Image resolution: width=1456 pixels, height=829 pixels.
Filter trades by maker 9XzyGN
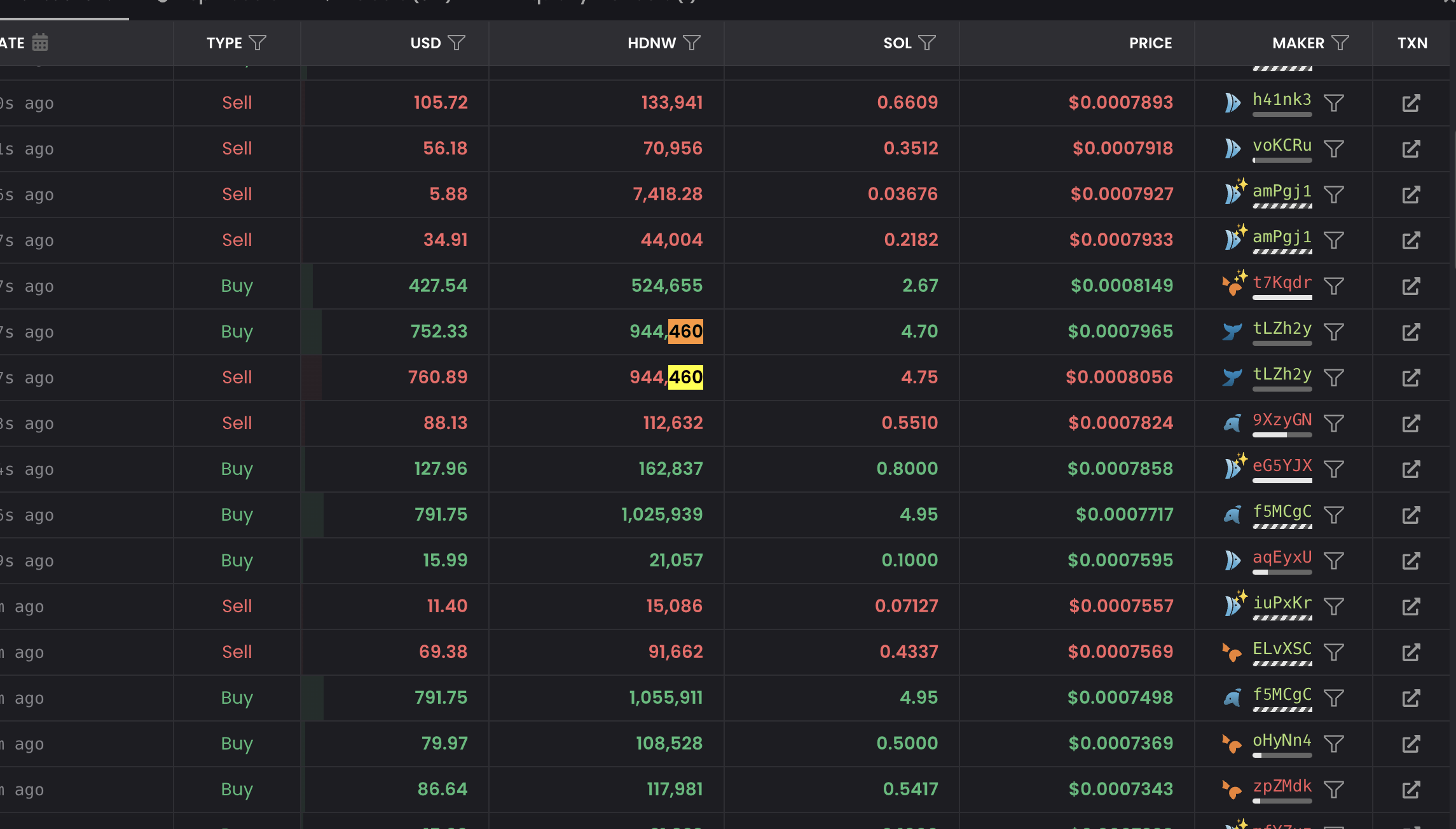pos(1334,423)
